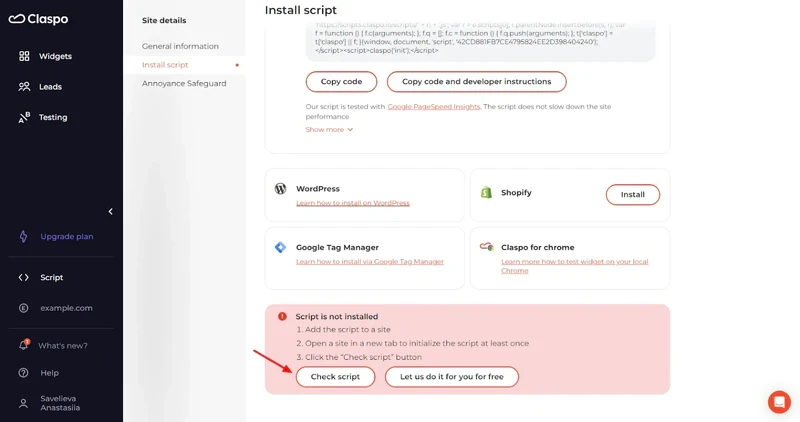Select Leads in the sidebar
Image resolution: width=800 pixels, height=422 pixels.
[x=50, y=87]
